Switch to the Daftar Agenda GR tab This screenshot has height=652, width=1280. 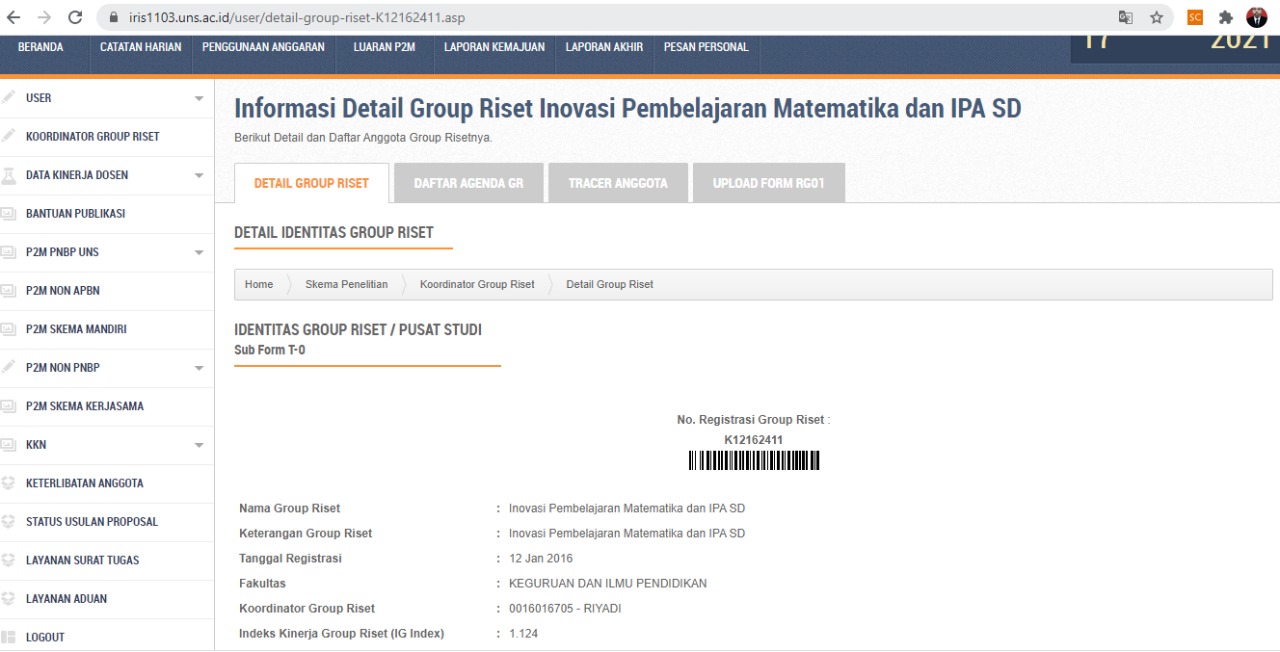[468, 183]
